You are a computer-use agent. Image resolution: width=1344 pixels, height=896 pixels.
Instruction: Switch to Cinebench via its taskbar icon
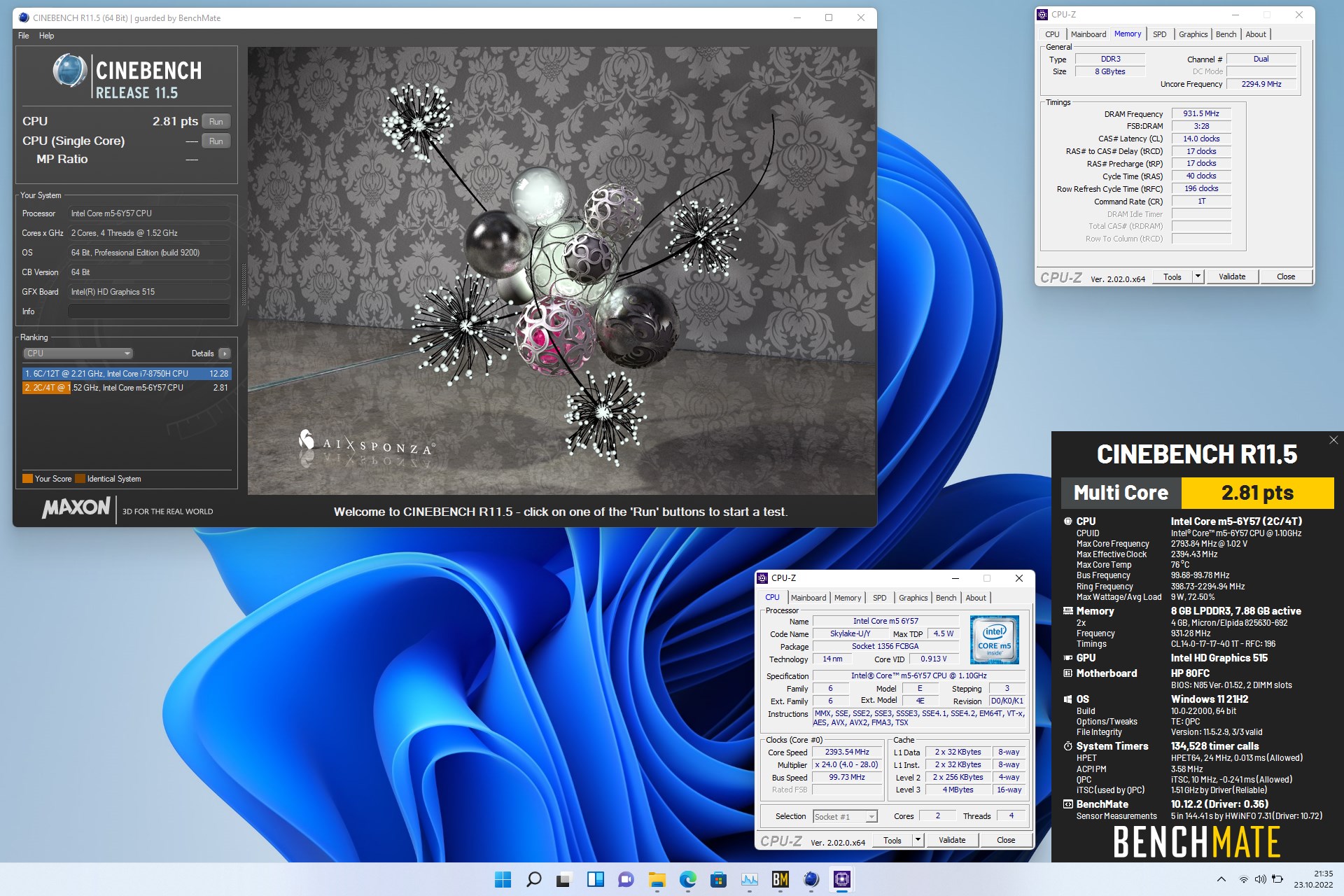click(x=811, y=879)
